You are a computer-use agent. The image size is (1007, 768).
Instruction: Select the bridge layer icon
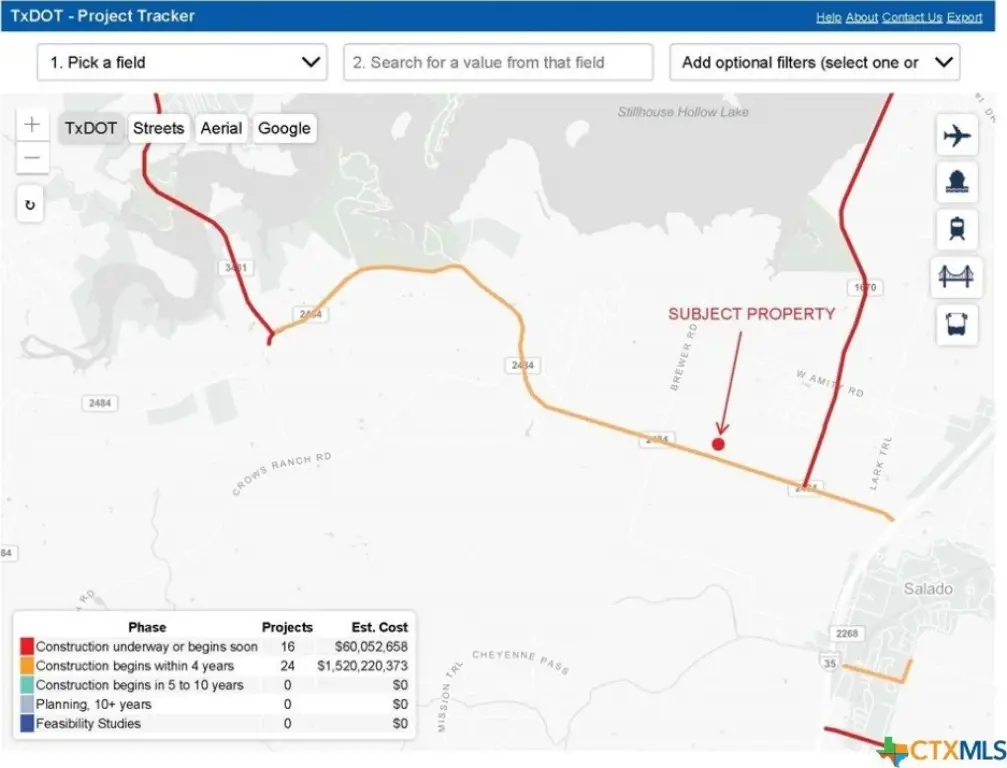pyautogui.click(x=957, y=277)
